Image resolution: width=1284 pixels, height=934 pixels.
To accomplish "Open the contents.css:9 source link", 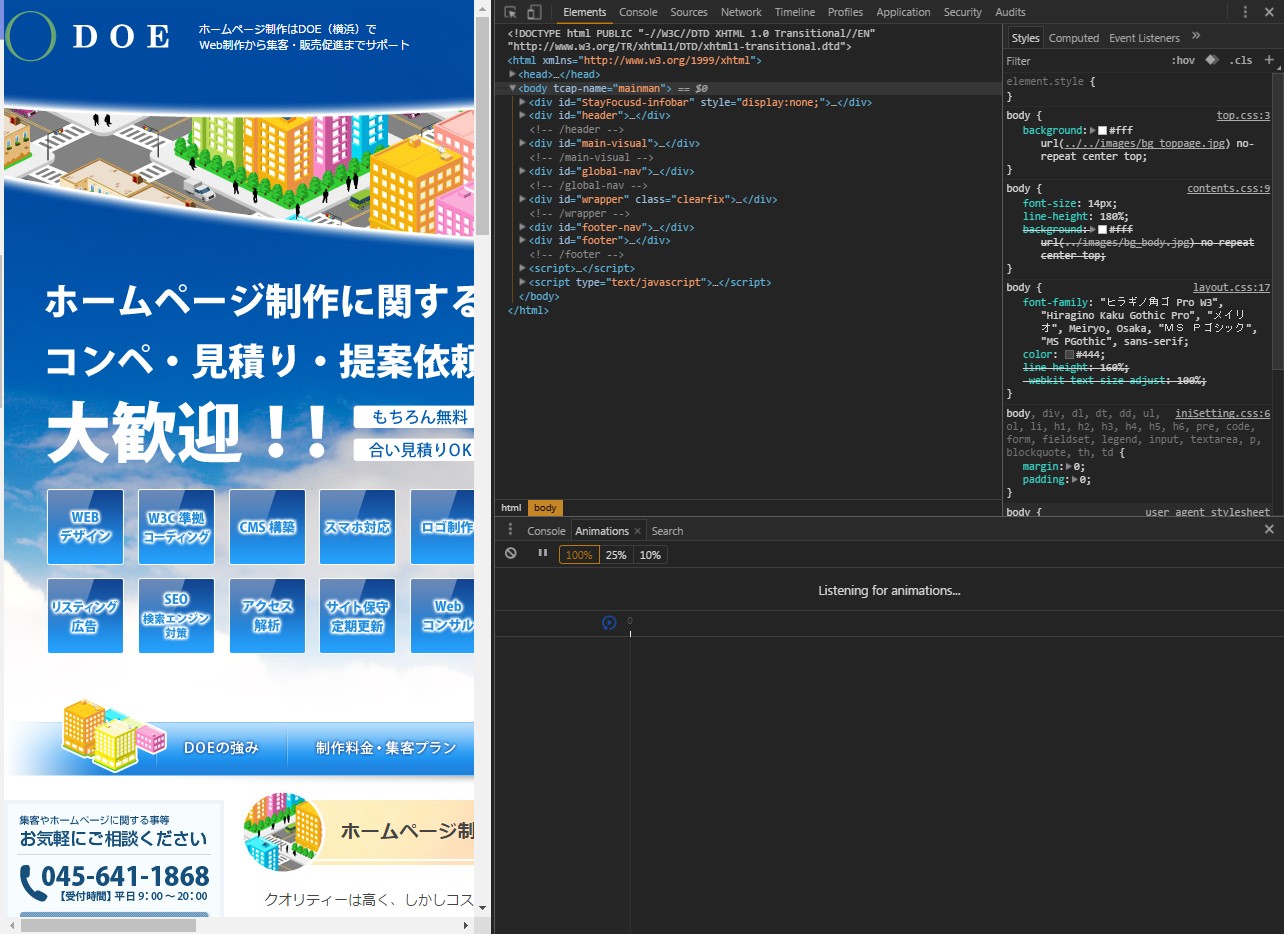I will [x=1228, y=188].
